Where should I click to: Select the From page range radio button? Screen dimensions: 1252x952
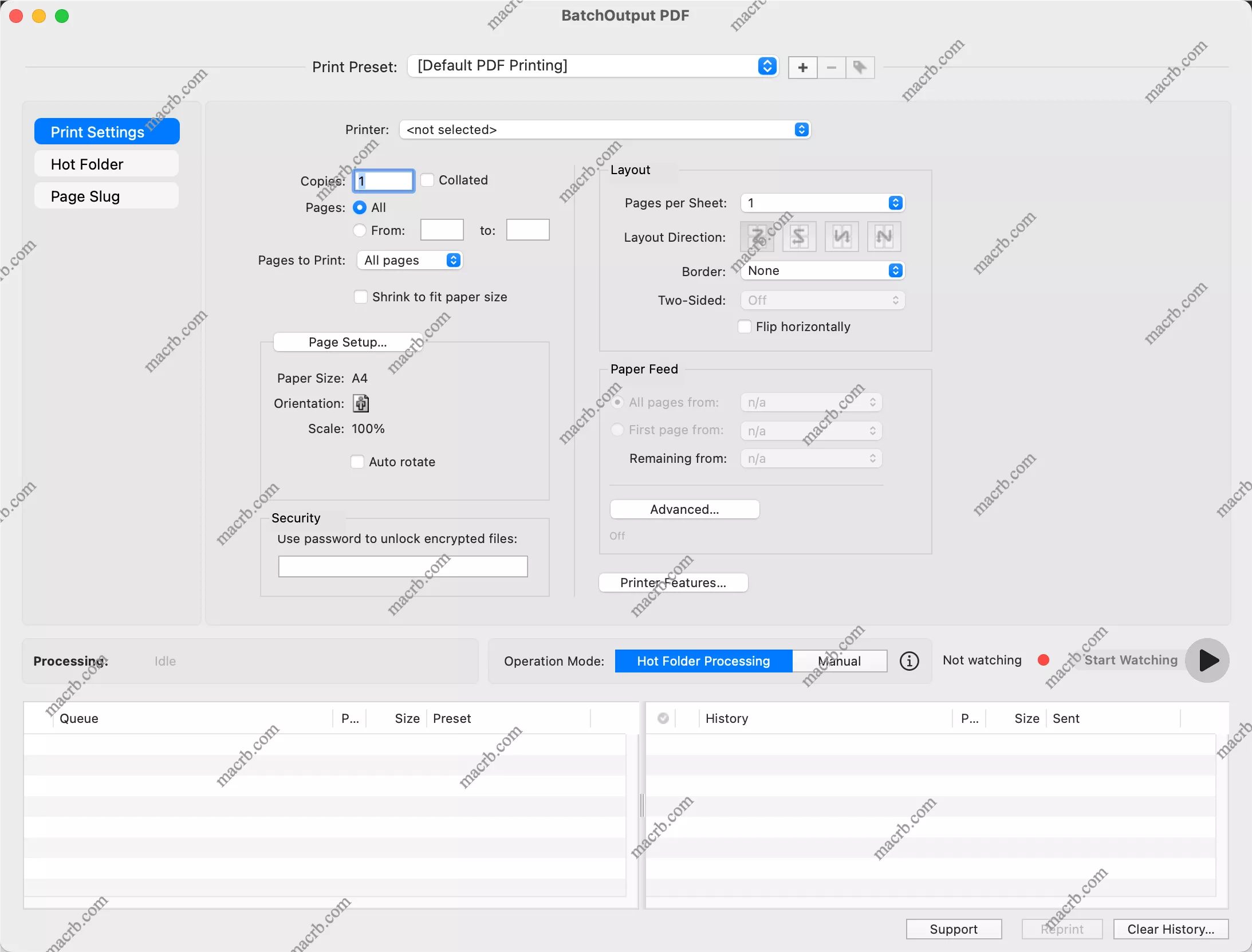(x=360, y=230)
